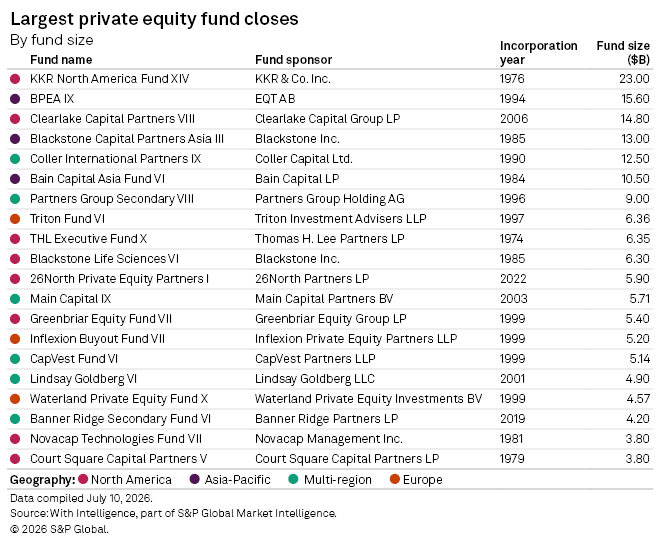Click the Incorporation year column header

tap(538, 53)
